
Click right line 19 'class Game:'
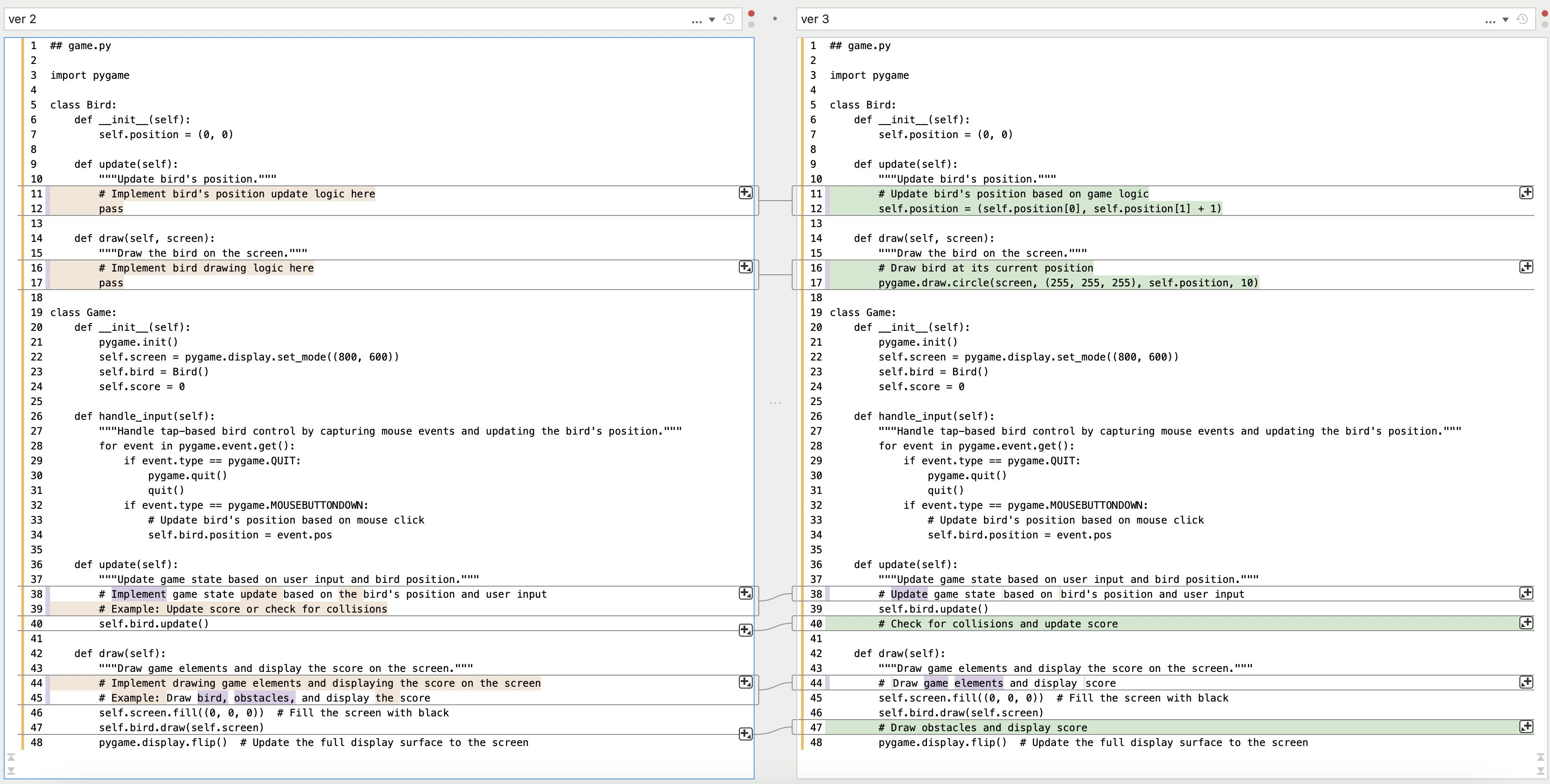(x=863, y=312)
